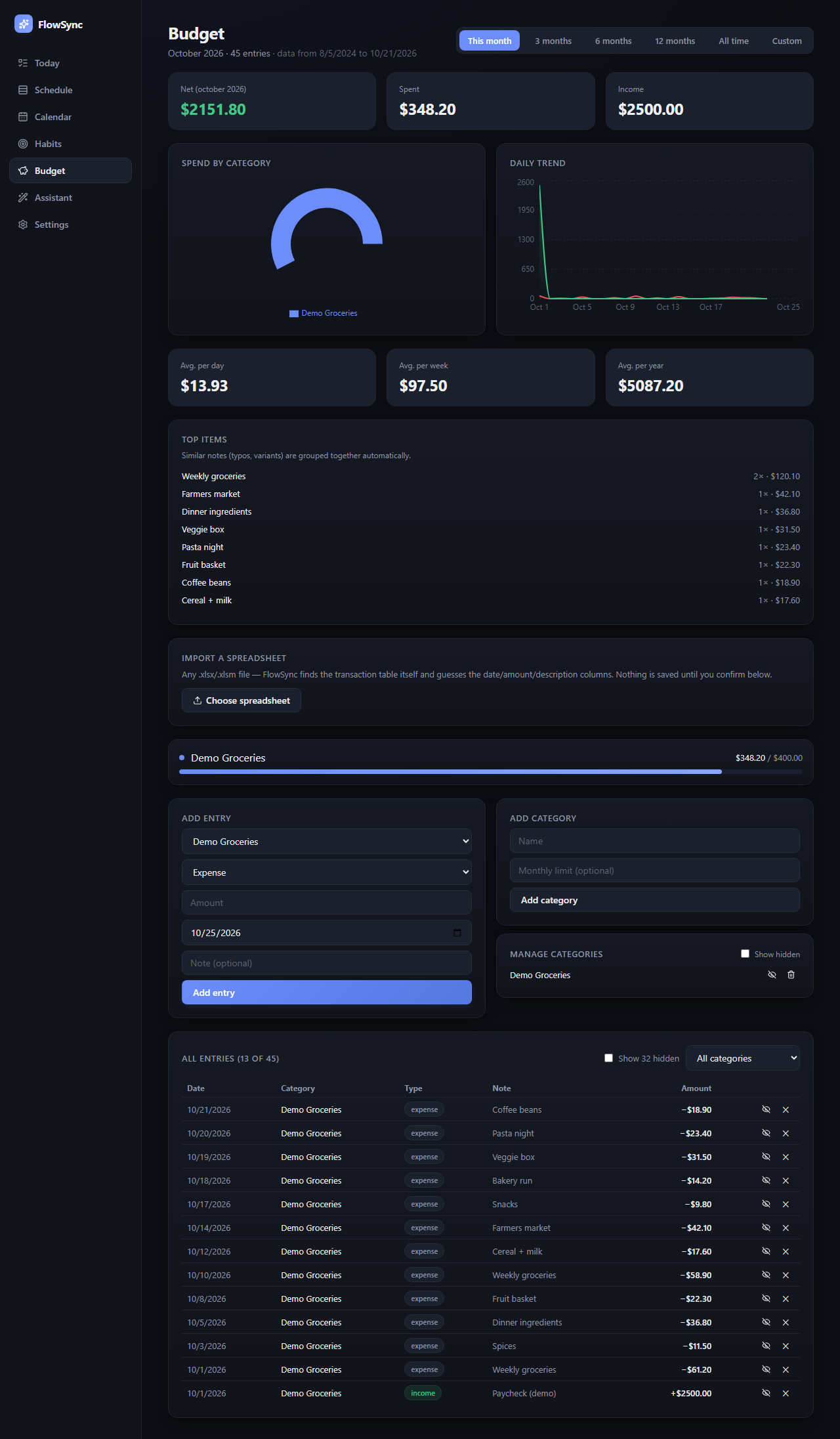The image size is (840, 1439).
Task: Check the Show 32 hidden checkbox
Action: (x=608, y=1058)
